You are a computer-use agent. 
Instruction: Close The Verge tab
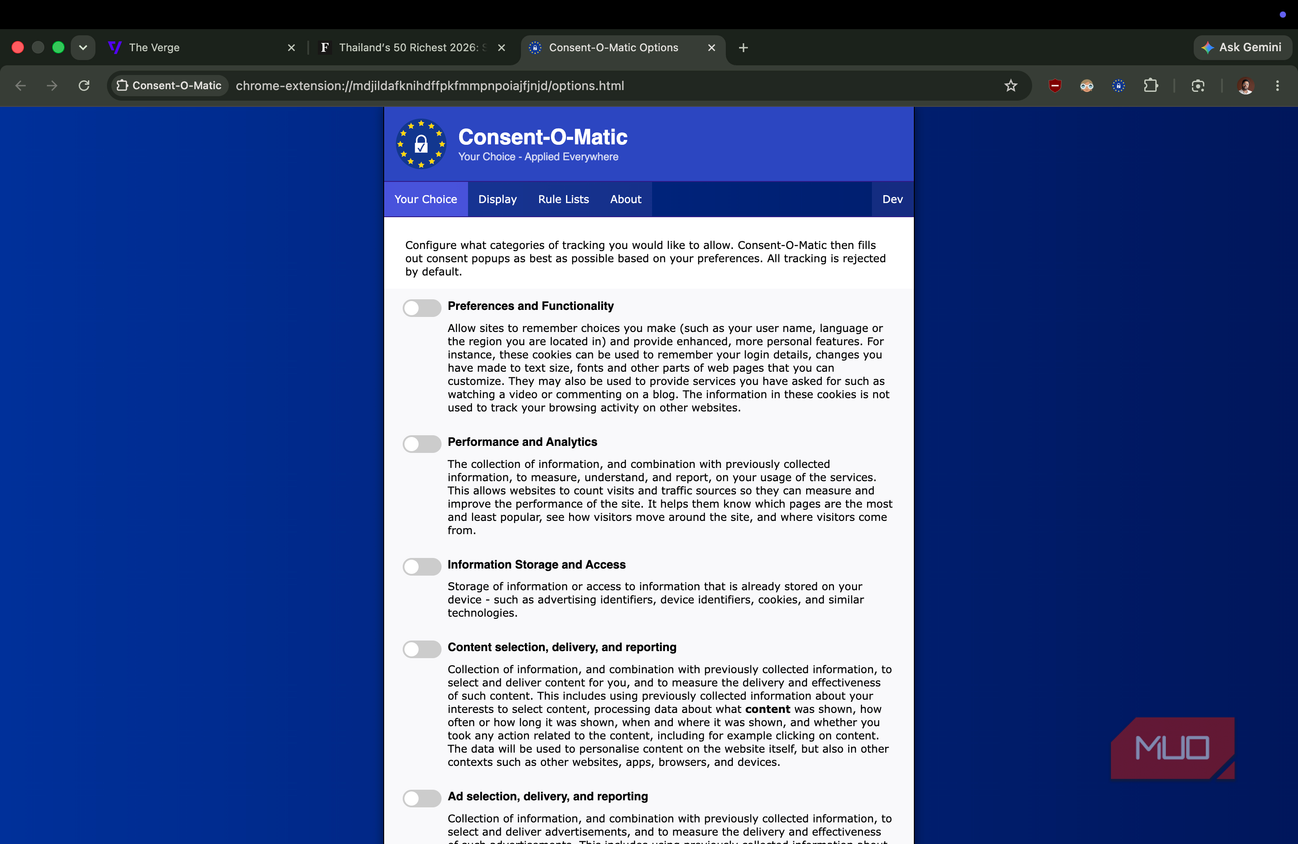coord(291,47)
